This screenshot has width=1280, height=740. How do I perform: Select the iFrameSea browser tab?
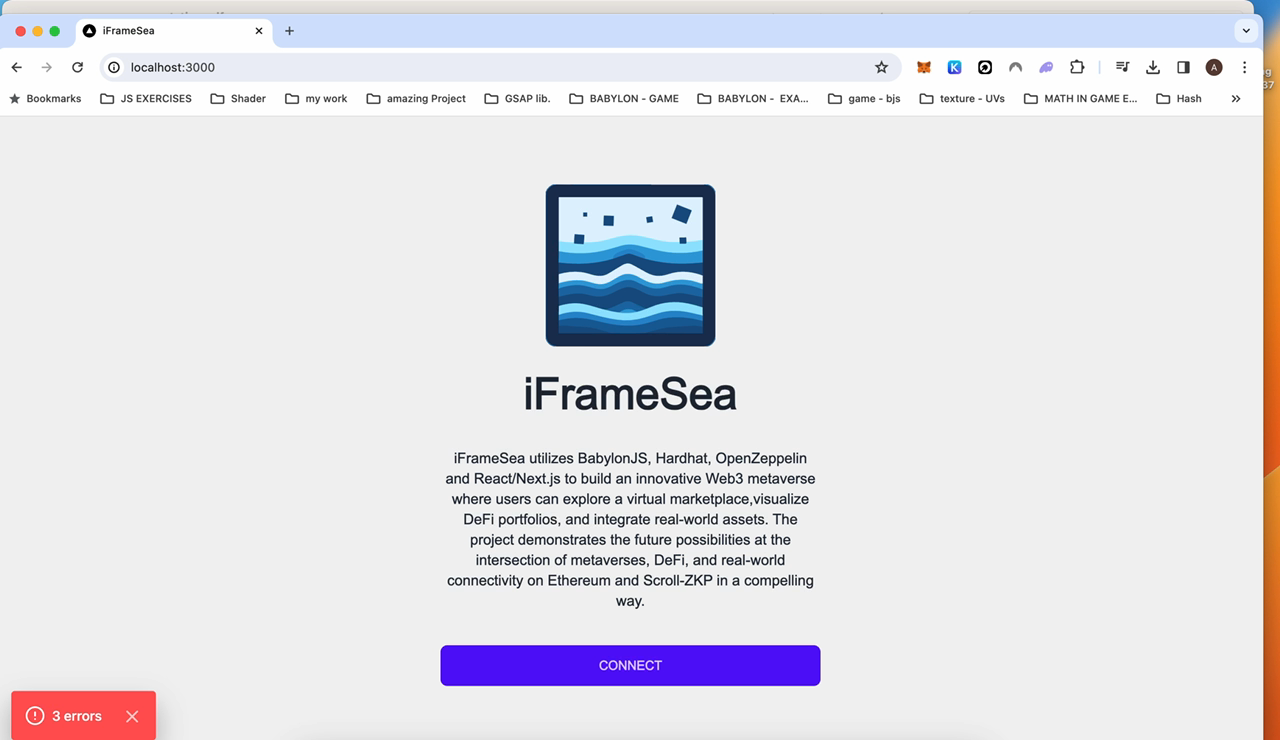tap(174, 31)
